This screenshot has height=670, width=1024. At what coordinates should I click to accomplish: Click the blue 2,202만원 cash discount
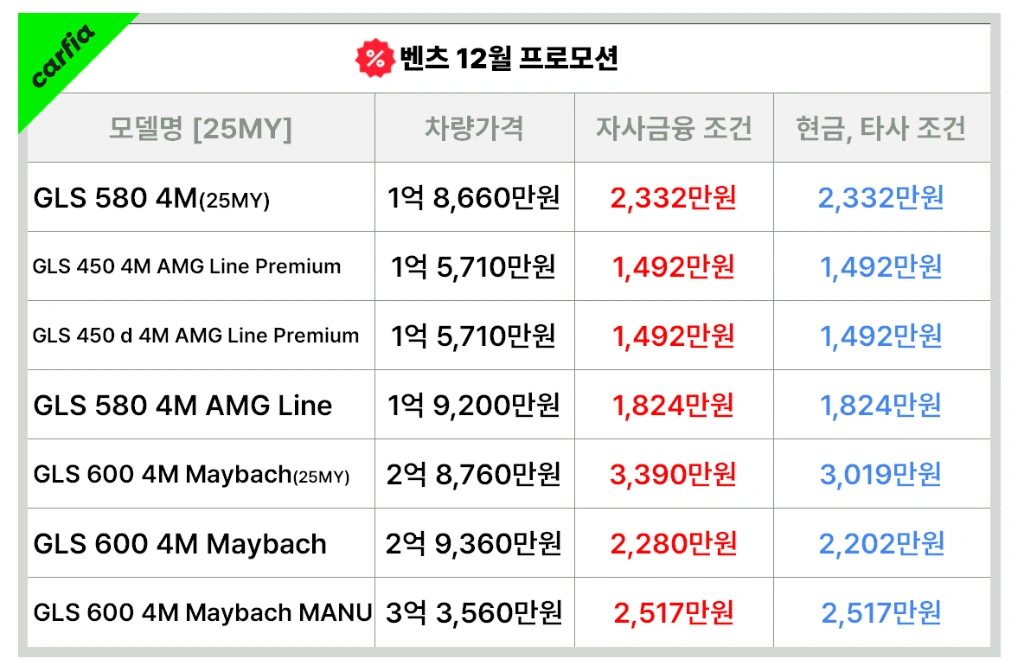click(882, 544)
